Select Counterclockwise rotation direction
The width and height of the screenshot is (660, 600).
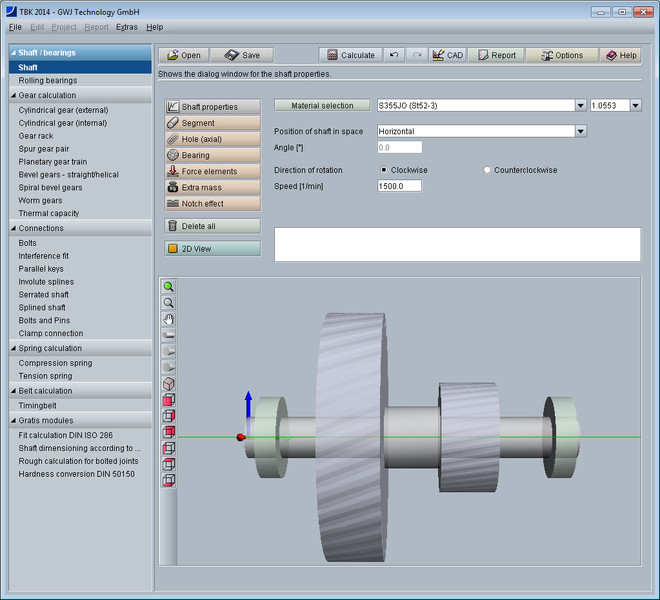tap(488, 170)
